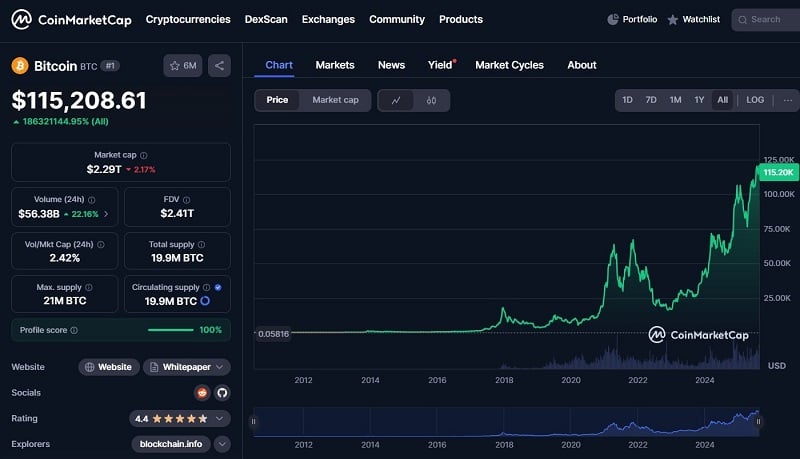Select the Chart tab
Image resolution: width=800 pixels, height=459 pixels.
(x=279, y=65)
